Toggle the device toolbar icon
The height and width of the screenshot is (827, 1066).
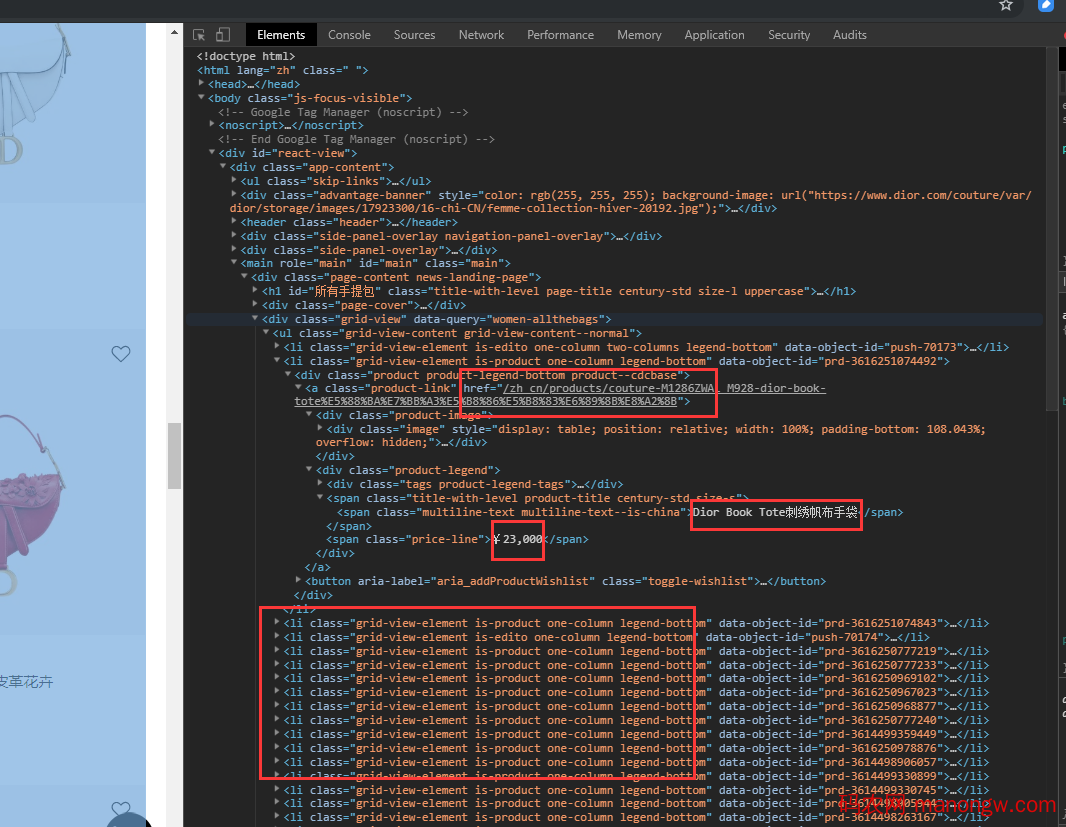click(x=223, y=35)
